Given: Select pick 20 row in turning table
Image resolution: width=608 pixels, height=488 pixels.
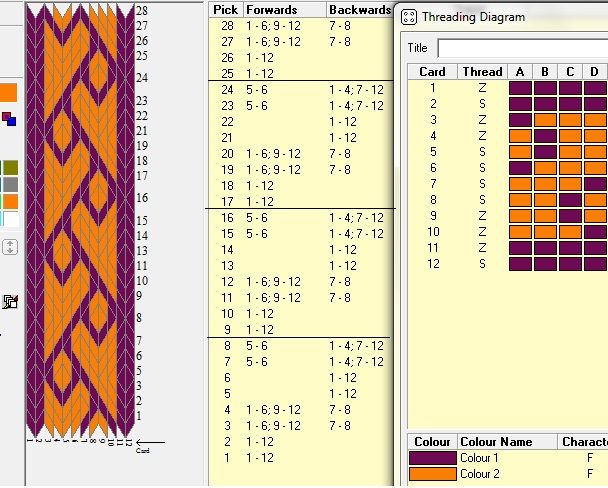Looking at the screenshot, I should pyautogui.click(x=301, y=154).
